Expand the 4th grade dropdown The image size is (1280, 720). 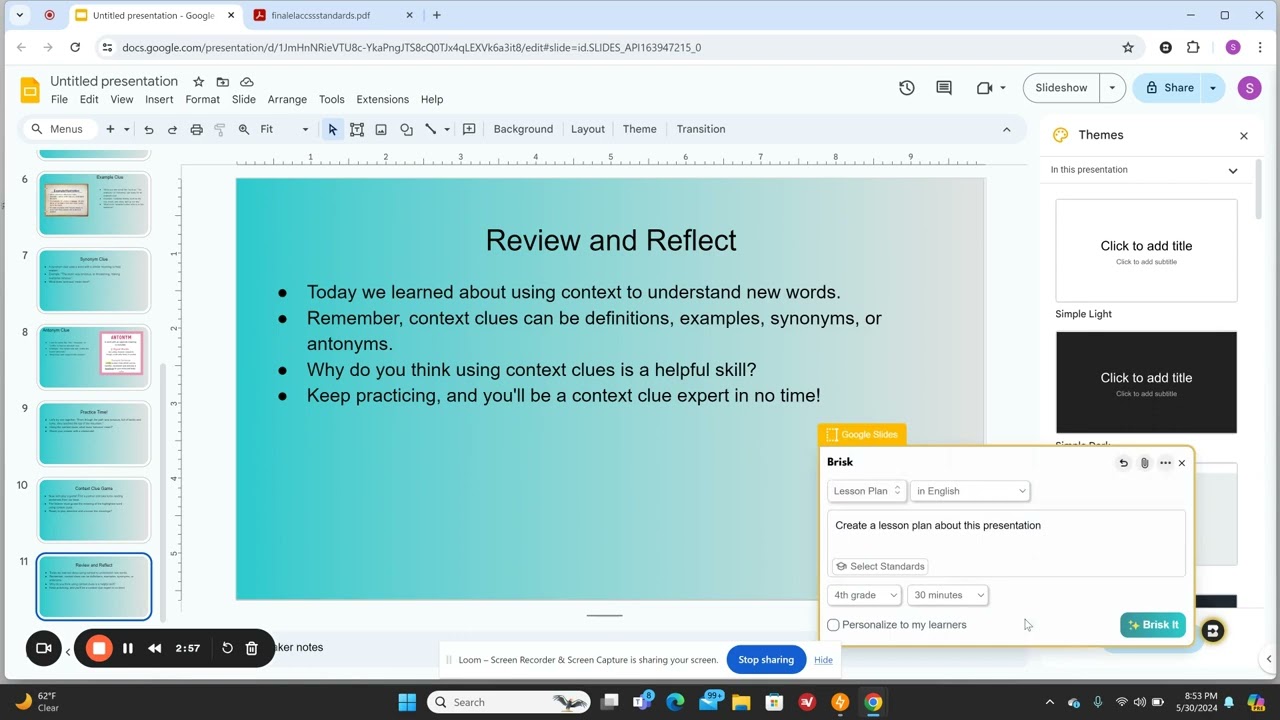(x=864, y=595)
